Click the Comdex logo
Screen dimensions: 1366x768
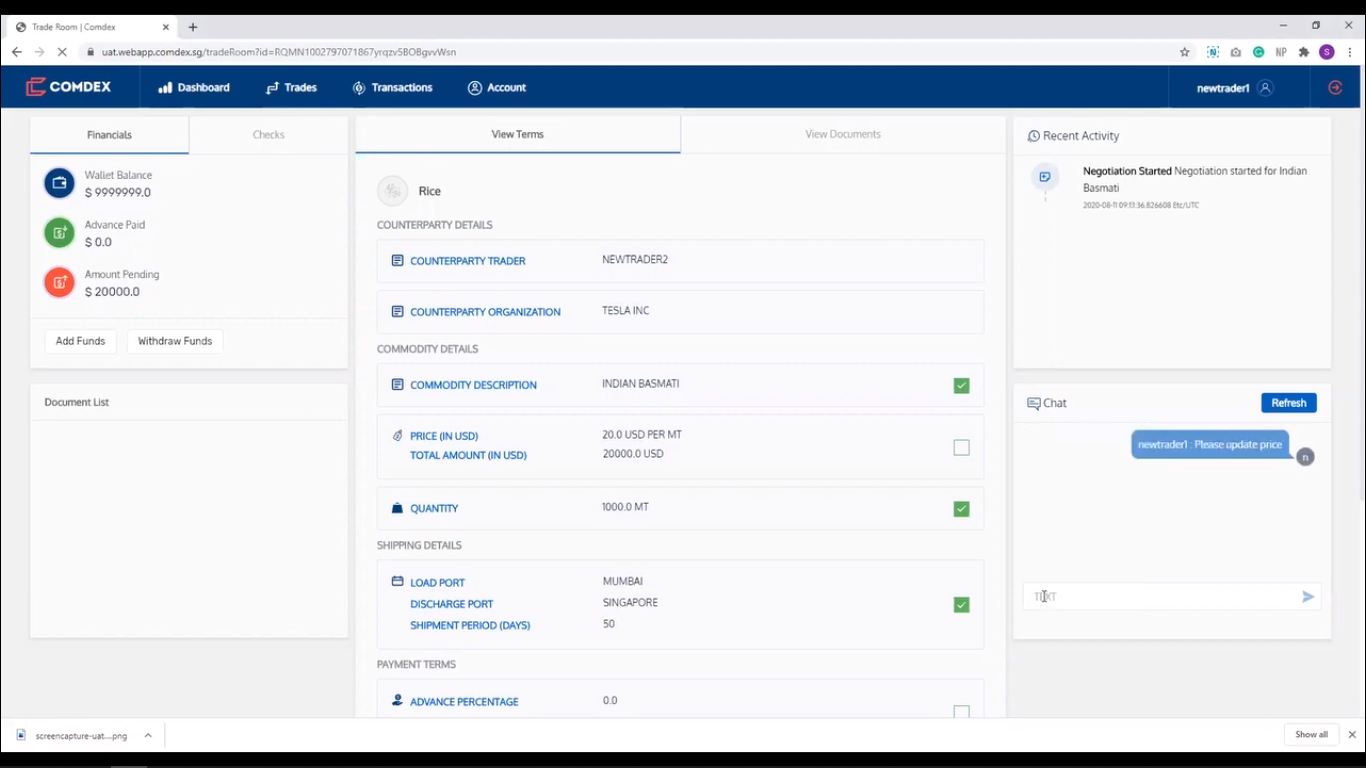click(x=68, y=87)
